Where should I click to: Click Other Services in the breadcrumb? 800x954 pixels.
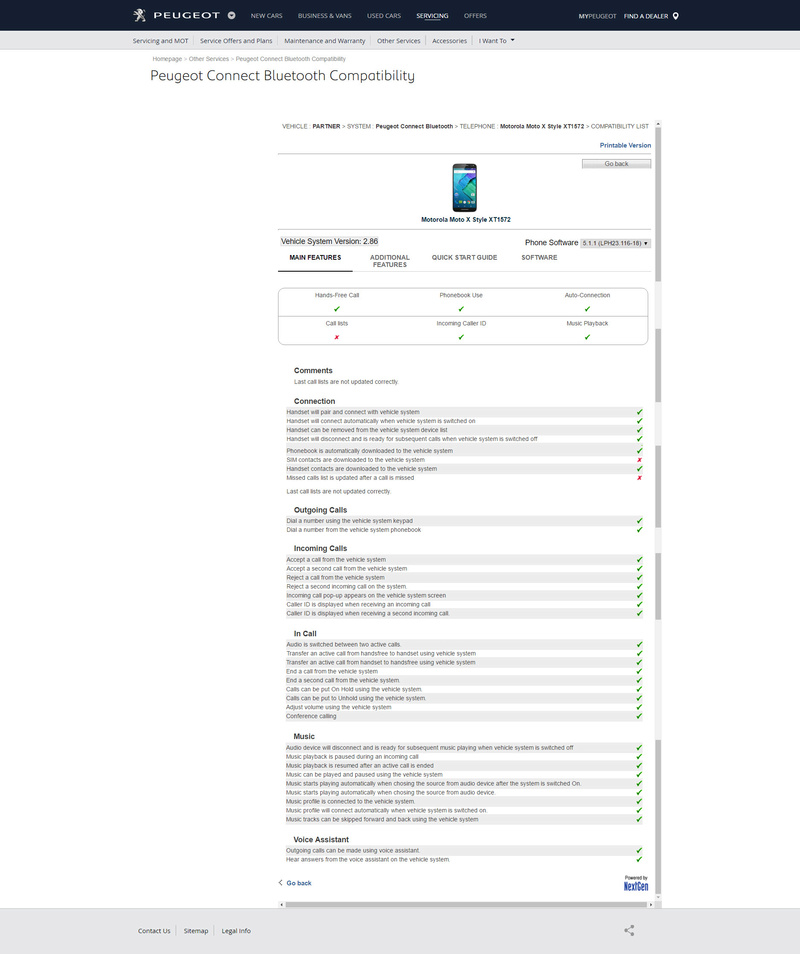coord(209,59)
